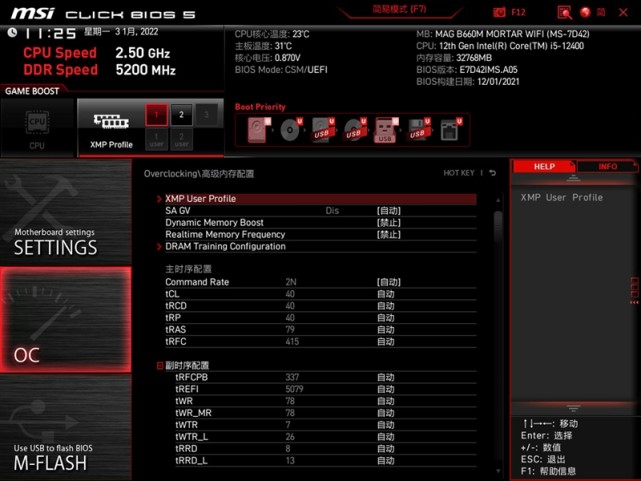
Task: Click the HOT KEY button
Action: tap(459, 173)
